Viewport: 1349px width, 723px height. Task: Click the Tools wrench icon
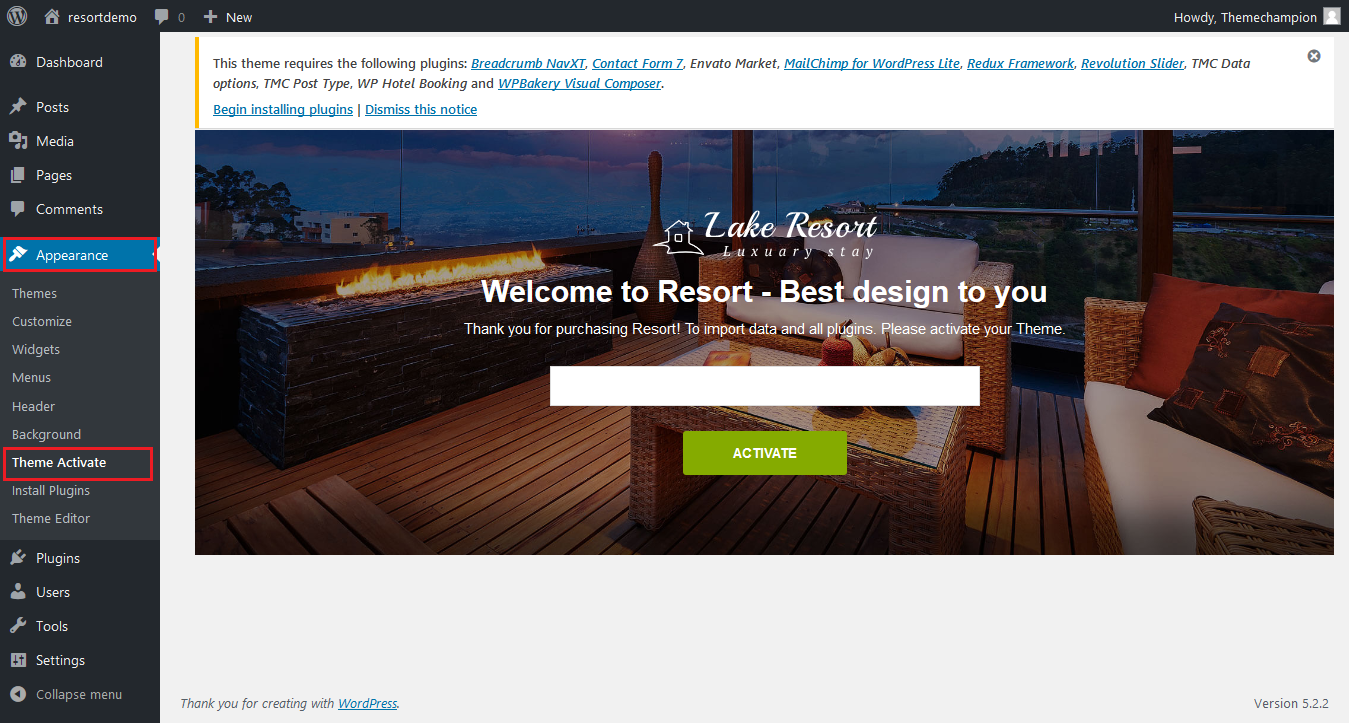coord(18,626)
